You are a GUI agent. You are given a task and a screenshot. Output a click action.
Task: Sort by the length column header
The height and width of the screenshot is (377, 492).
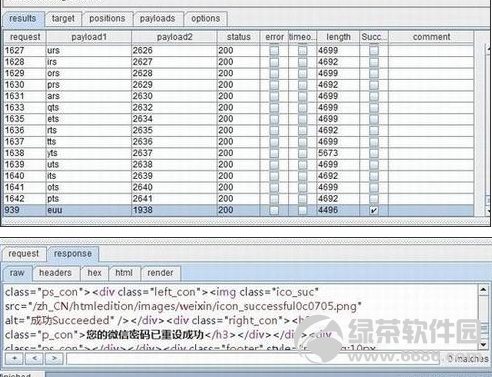pyautogui.click(x=338, y=37)
